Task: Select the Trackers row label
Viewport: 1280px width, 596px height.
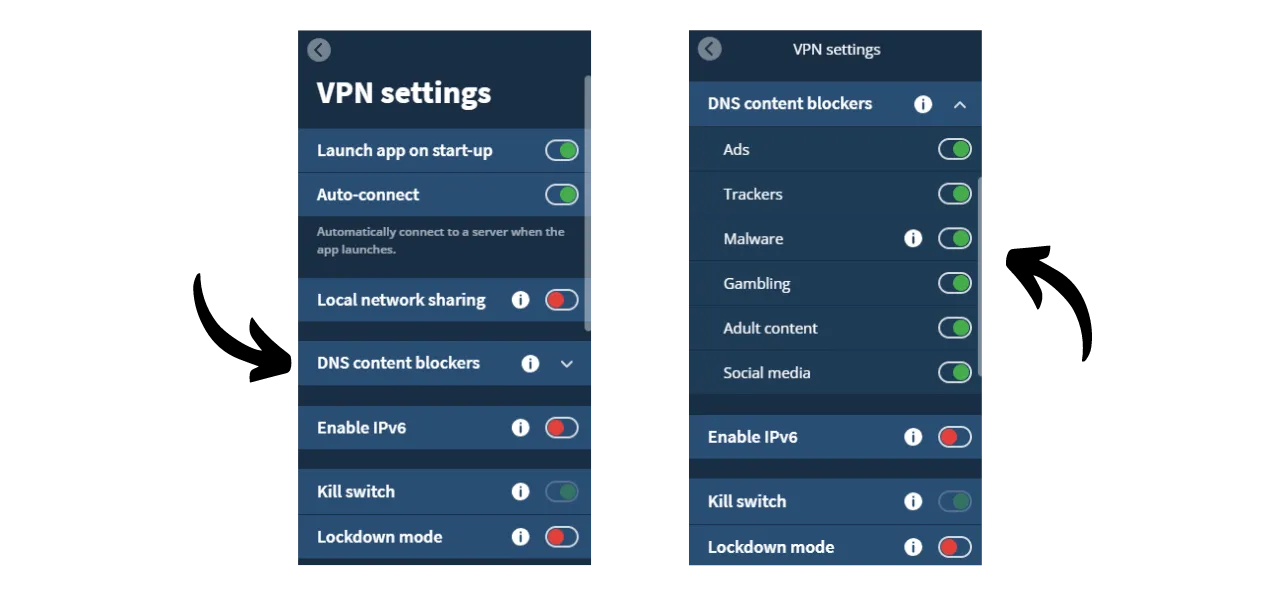Action: click(752, 194)
